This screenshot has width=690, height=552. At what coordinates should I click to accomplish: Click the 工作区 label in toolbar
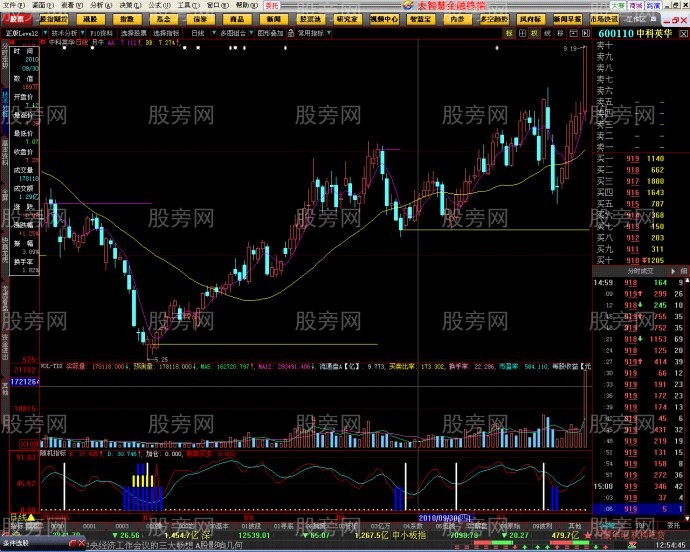pyautogui.click(x=635, y=19)
